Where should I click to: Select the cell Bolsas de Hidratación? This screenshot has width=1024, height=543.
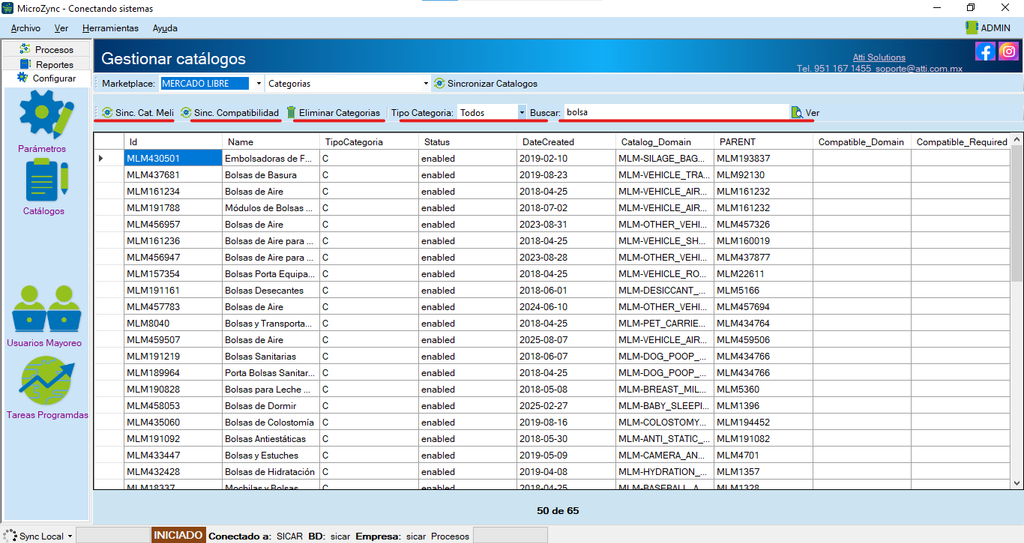[270, 472]
